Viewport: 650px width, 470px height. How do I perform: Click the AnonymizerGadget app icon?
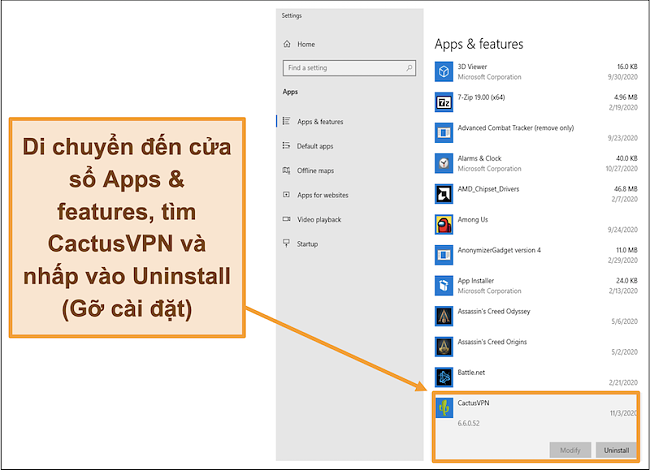coord(444,255)
